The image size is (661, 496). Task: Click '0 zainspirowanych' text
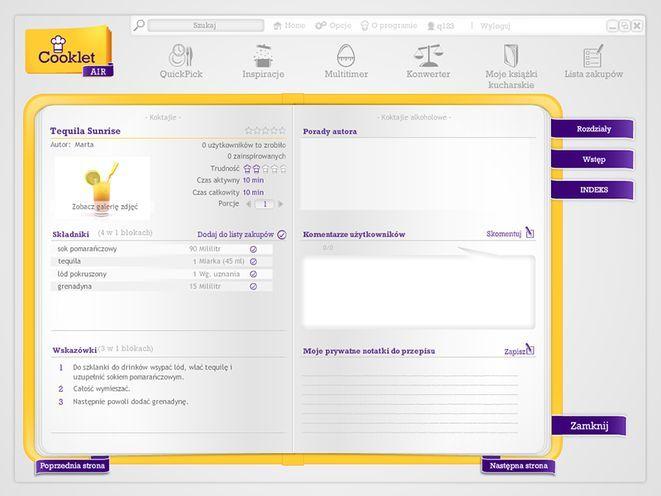(256, 156)
